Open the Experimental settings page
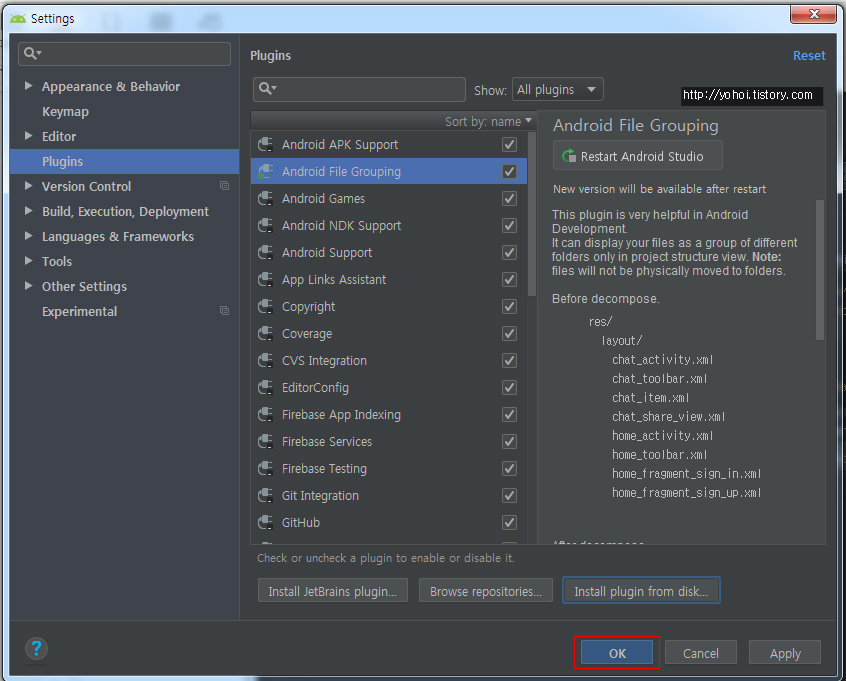Viewport: 846px width, 681px height. click(x=79, y=311)
